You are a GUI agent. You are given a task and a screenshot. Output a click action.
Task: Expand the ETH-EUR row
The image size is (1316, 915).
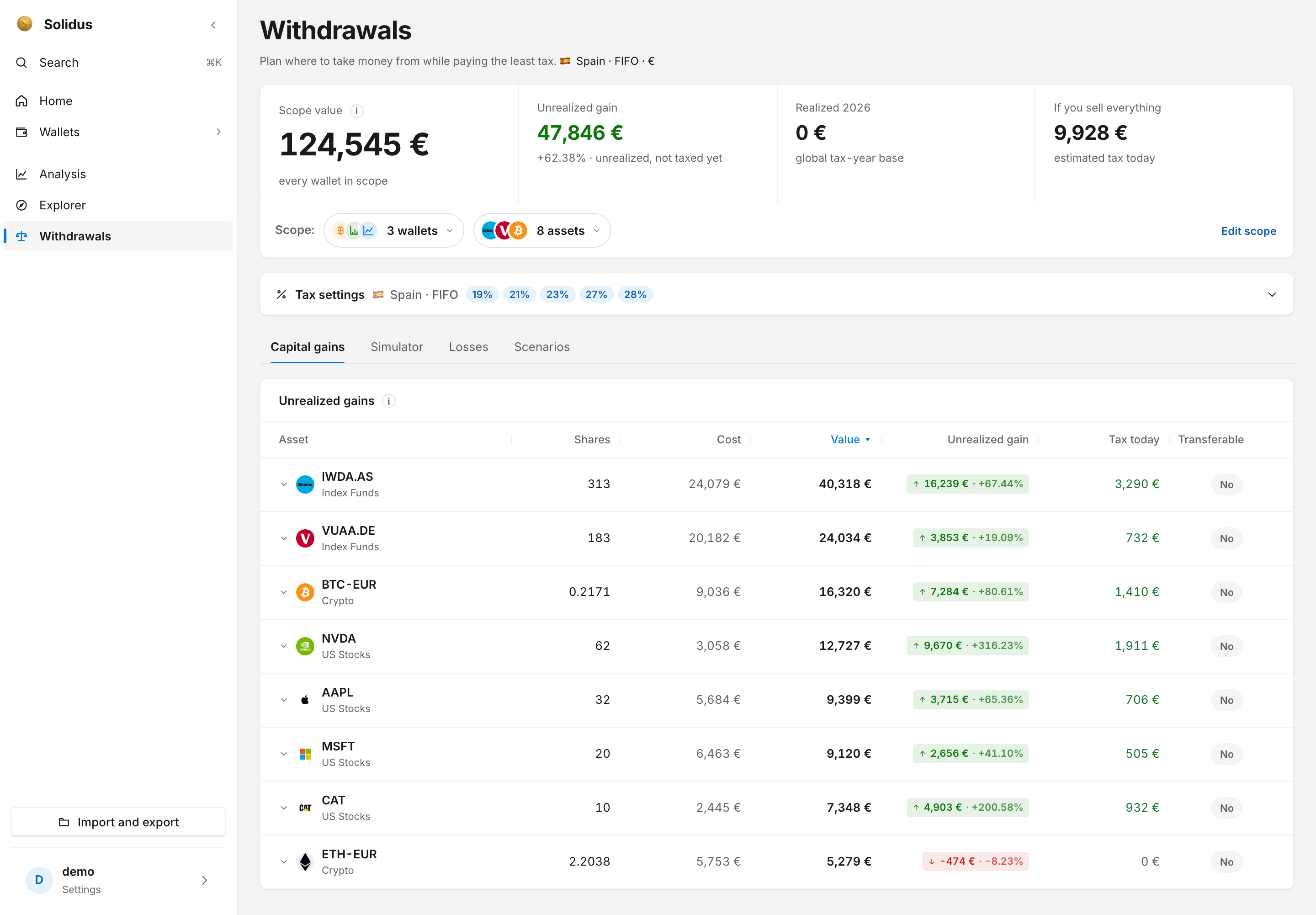coord(284,862)
